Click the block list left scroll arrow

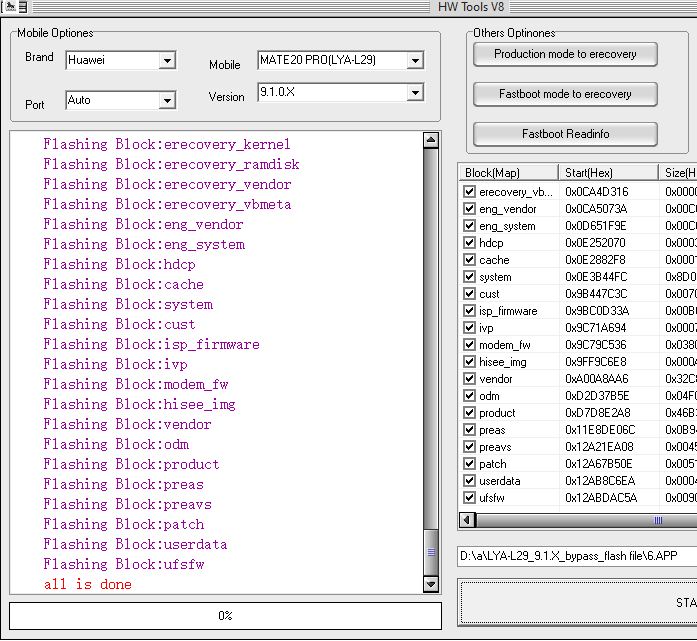(x=466, y=520)
